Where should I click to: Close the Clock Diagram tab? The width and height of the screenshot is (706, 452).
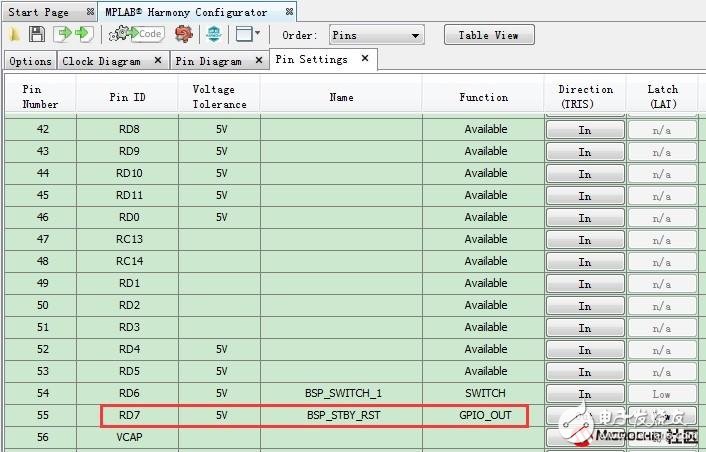pos(157,61)
